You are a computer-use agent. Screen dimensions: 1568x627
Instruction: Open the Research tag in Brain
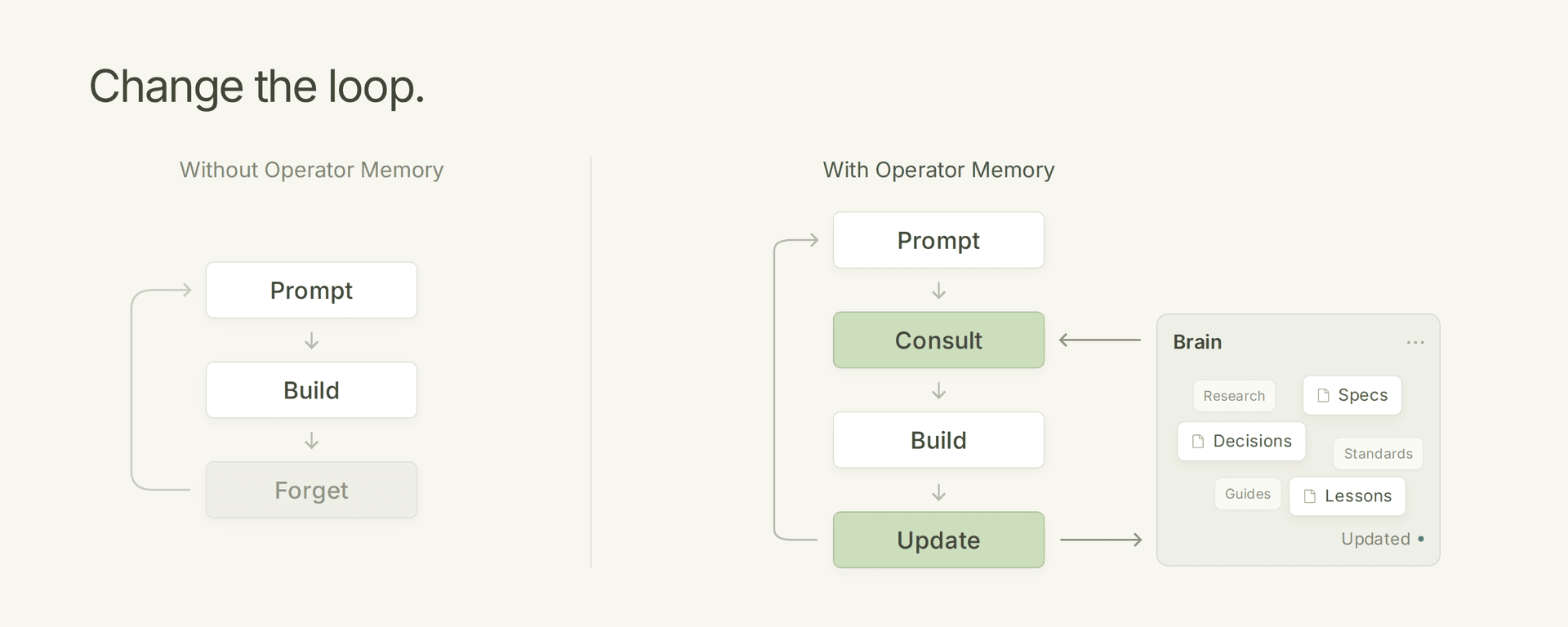pos(1234,396)
